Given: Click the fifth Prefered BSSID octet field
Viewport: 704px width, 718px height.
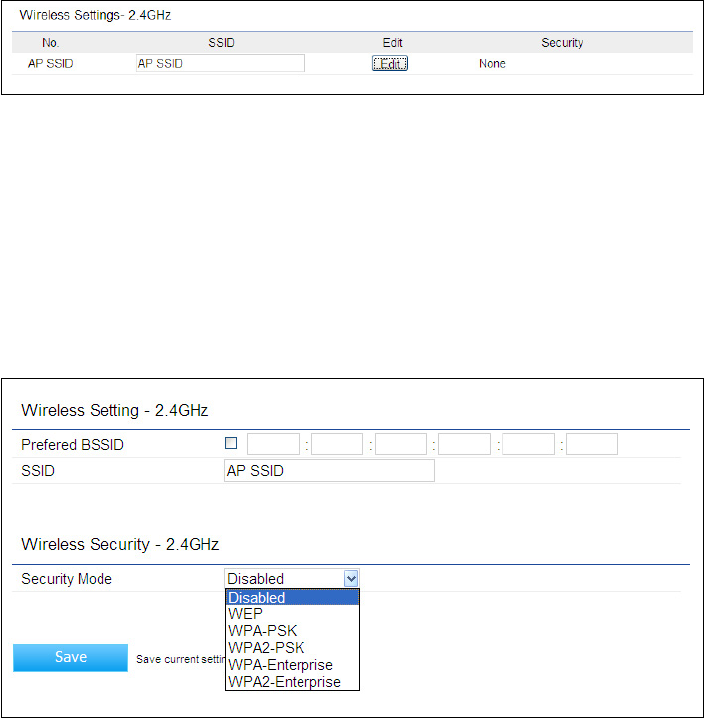Looking at the screenshot, I should click(x=528, y=444).
